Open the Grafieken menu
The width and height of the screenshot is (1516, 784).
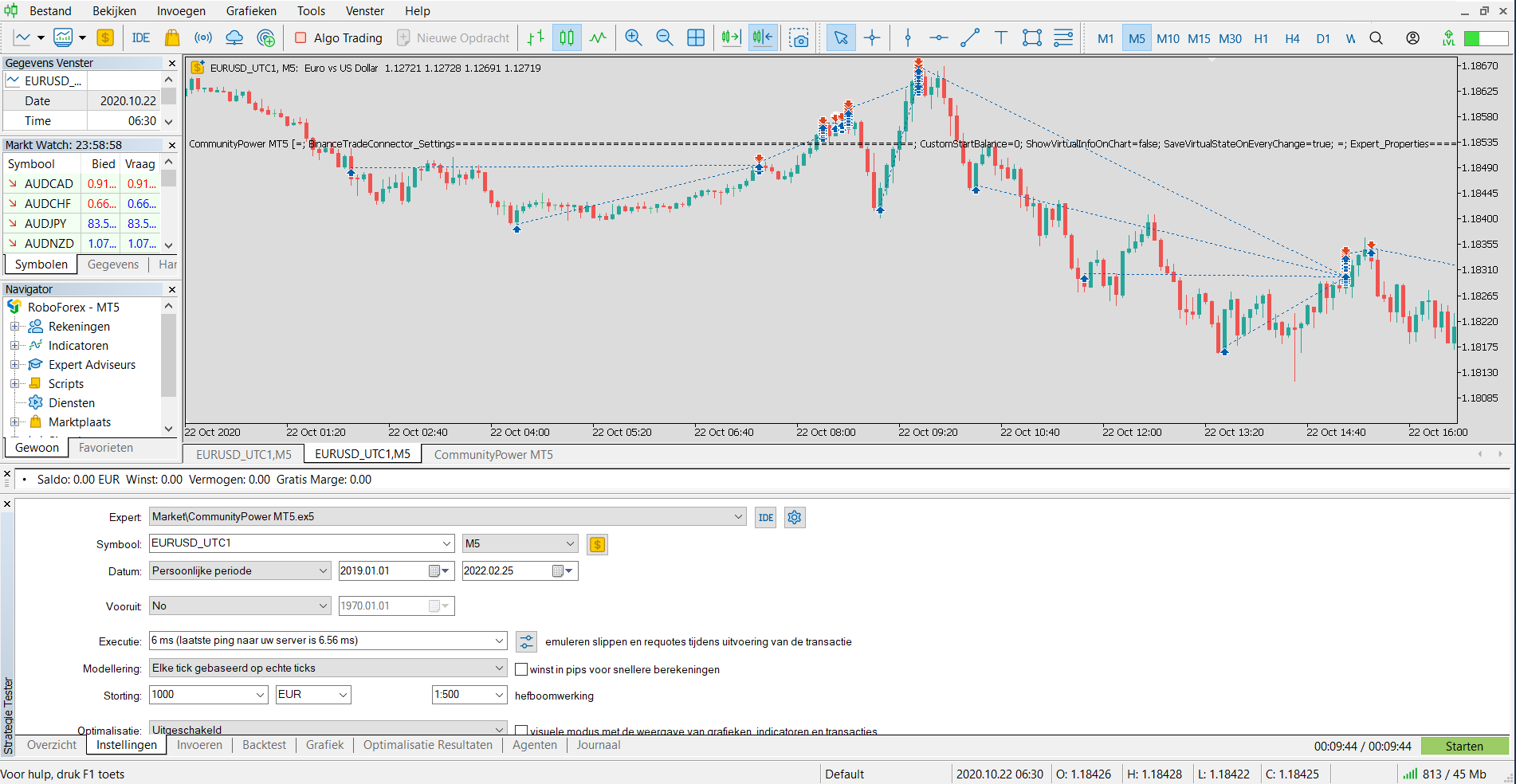[251, 11]
